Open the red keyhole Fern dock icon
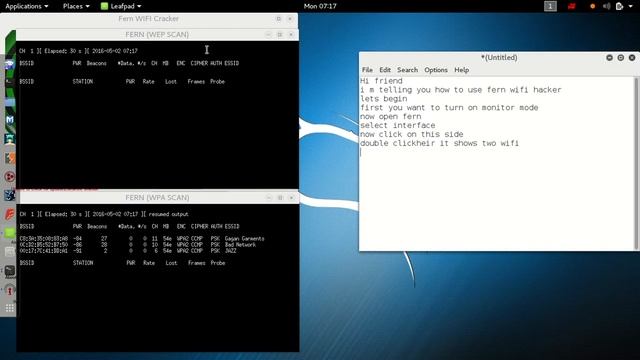 tap(10, 290)
